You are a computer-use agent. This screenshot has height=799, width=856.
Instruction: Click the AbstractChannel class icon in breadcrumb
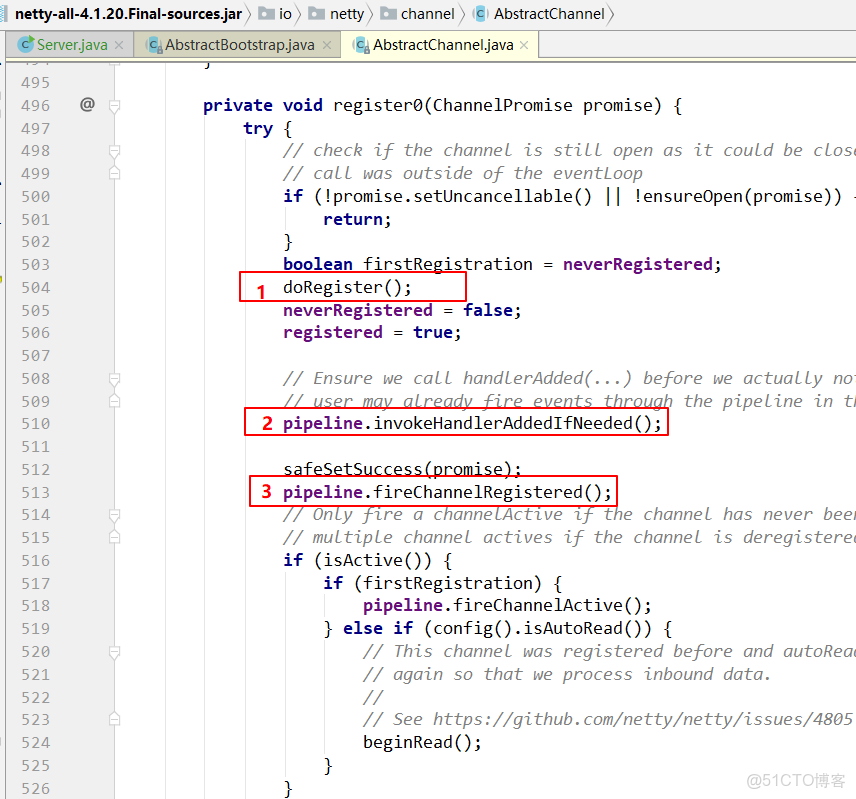click(x=480, y=14)
